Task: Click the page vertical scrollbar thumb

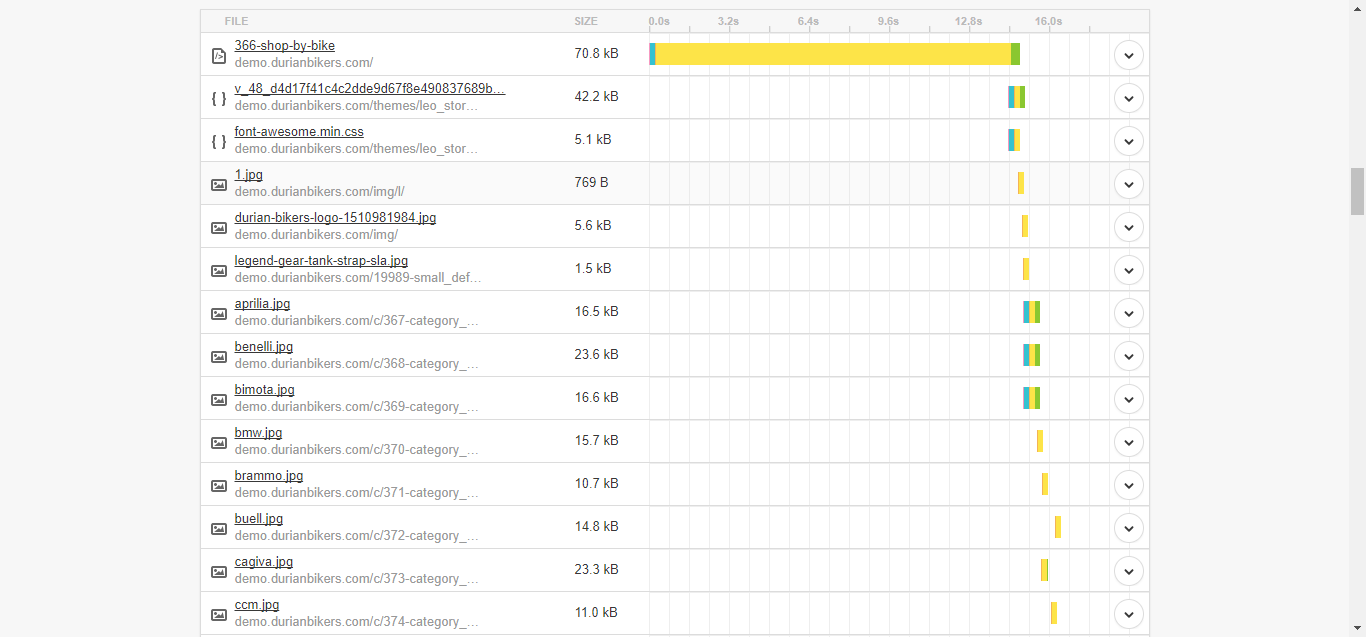Action: click(x=1357, y=192)
